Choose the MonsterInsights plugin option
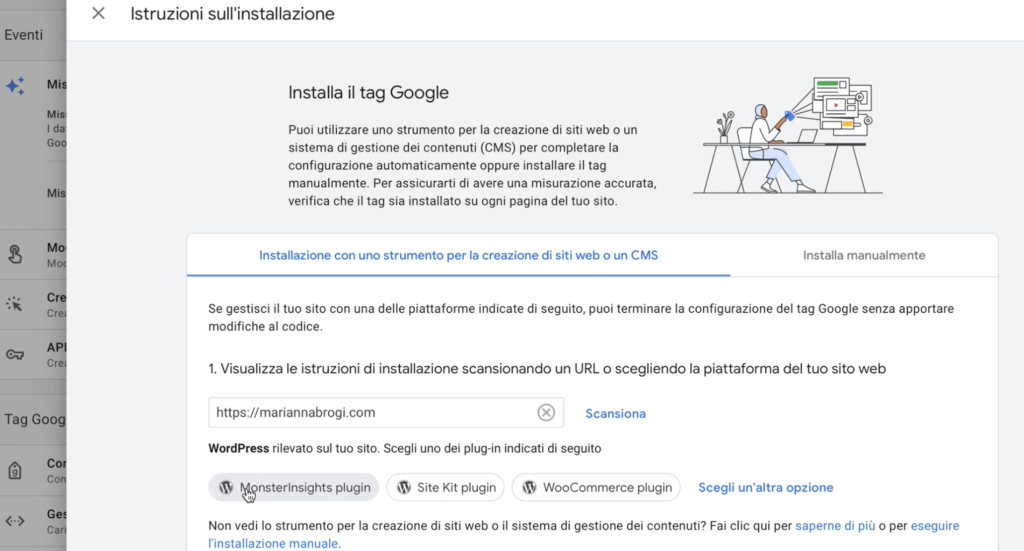The image size is (1024, 551). pyautogui.click(x=294, y=488)
